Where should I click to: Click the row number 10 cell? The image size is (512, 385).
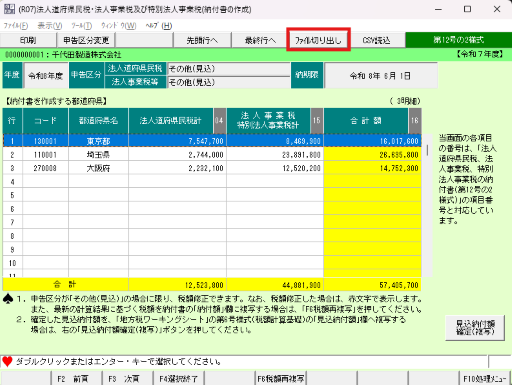(x=13, y=263)
